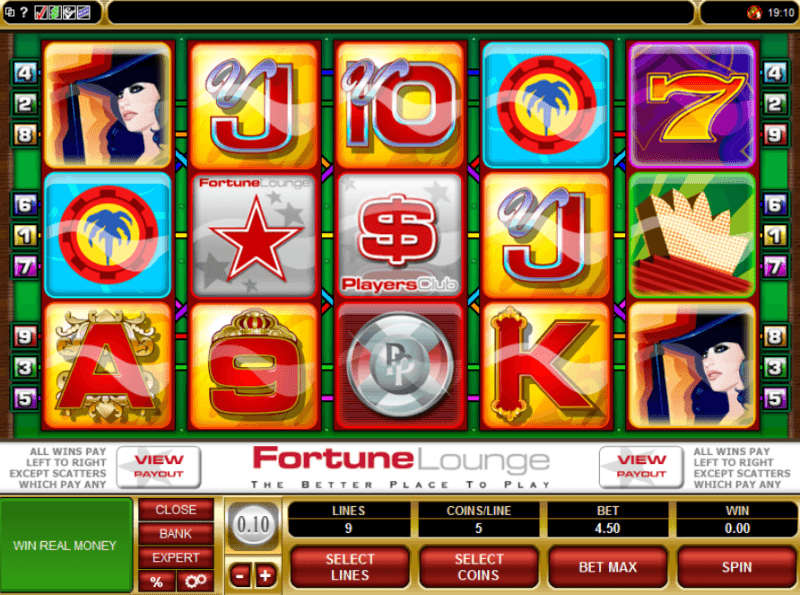This screenshot has height=595, width=800.
Task: Open the SELECT COINS option
Action: click(479, 567)
